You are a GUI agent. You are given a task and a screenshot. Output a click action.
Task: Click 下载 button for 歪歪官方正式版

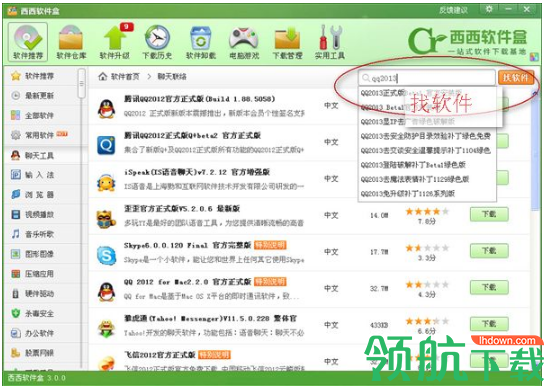[x=489, y=214]
